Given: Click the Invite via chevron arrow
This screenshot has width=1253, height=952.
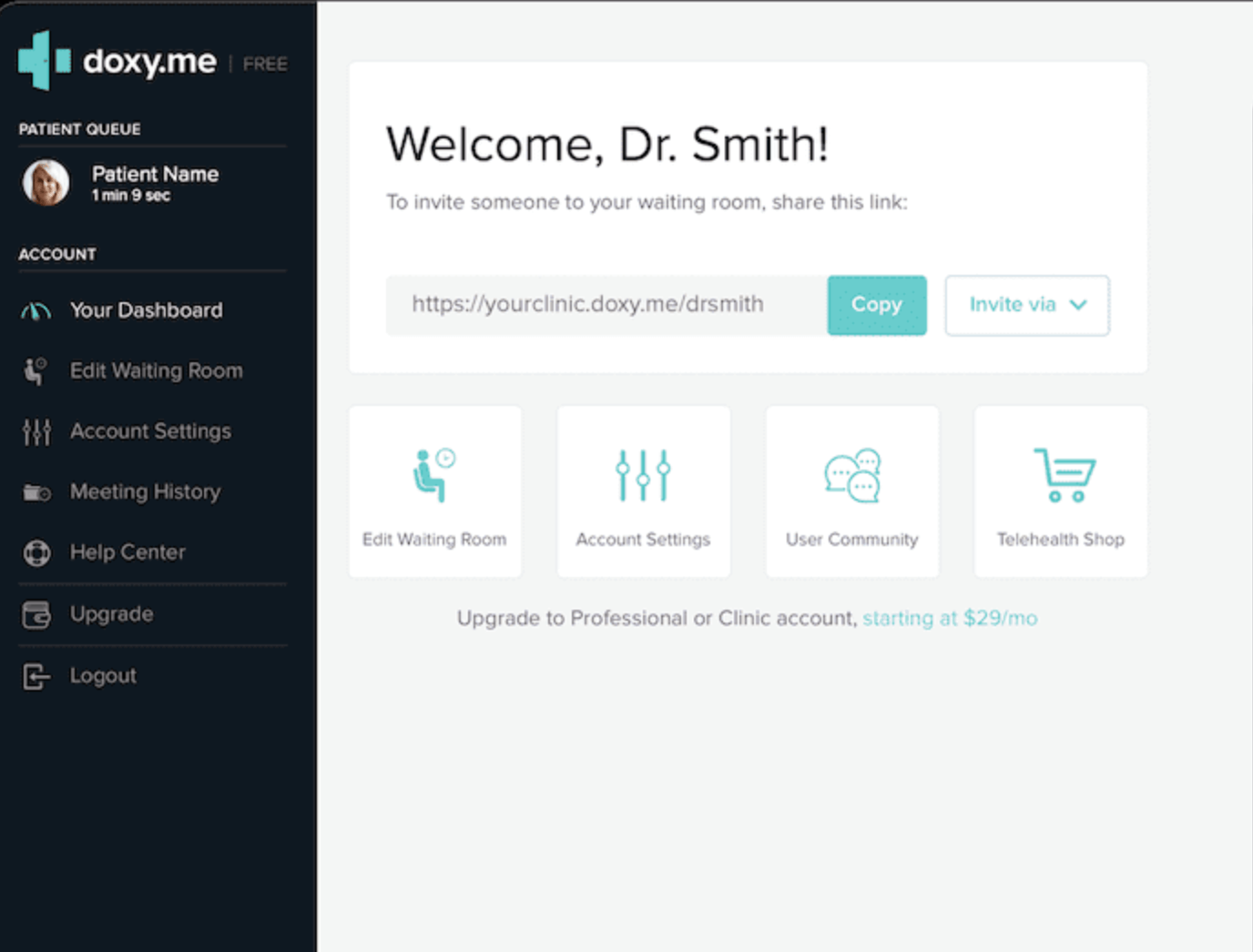Looking at the screenshot, I should tap(1079, 305).
